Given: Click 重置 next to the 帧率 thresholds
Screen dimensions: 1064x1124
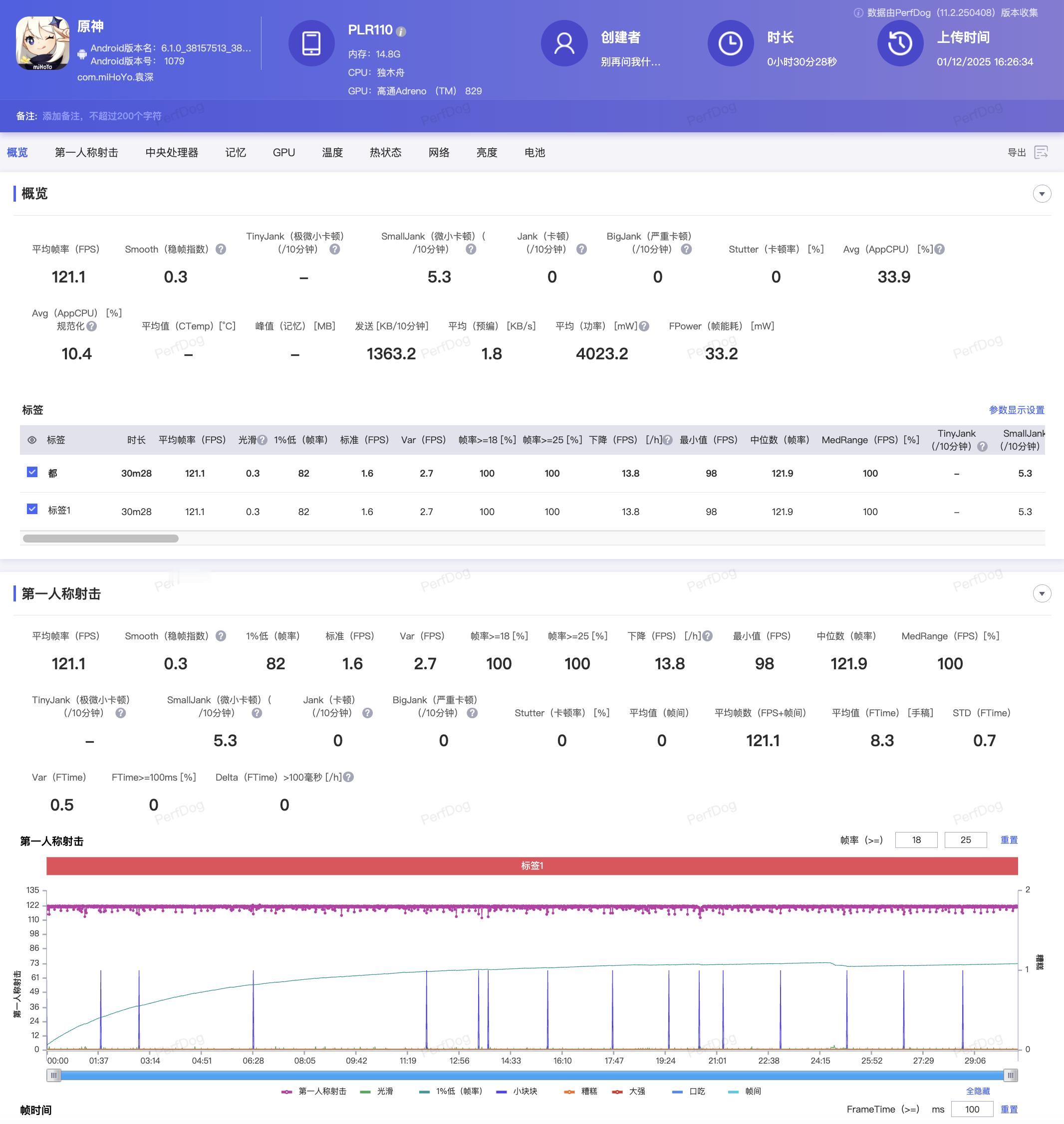Looking at the screenshot, I should tap(1009, 840).
